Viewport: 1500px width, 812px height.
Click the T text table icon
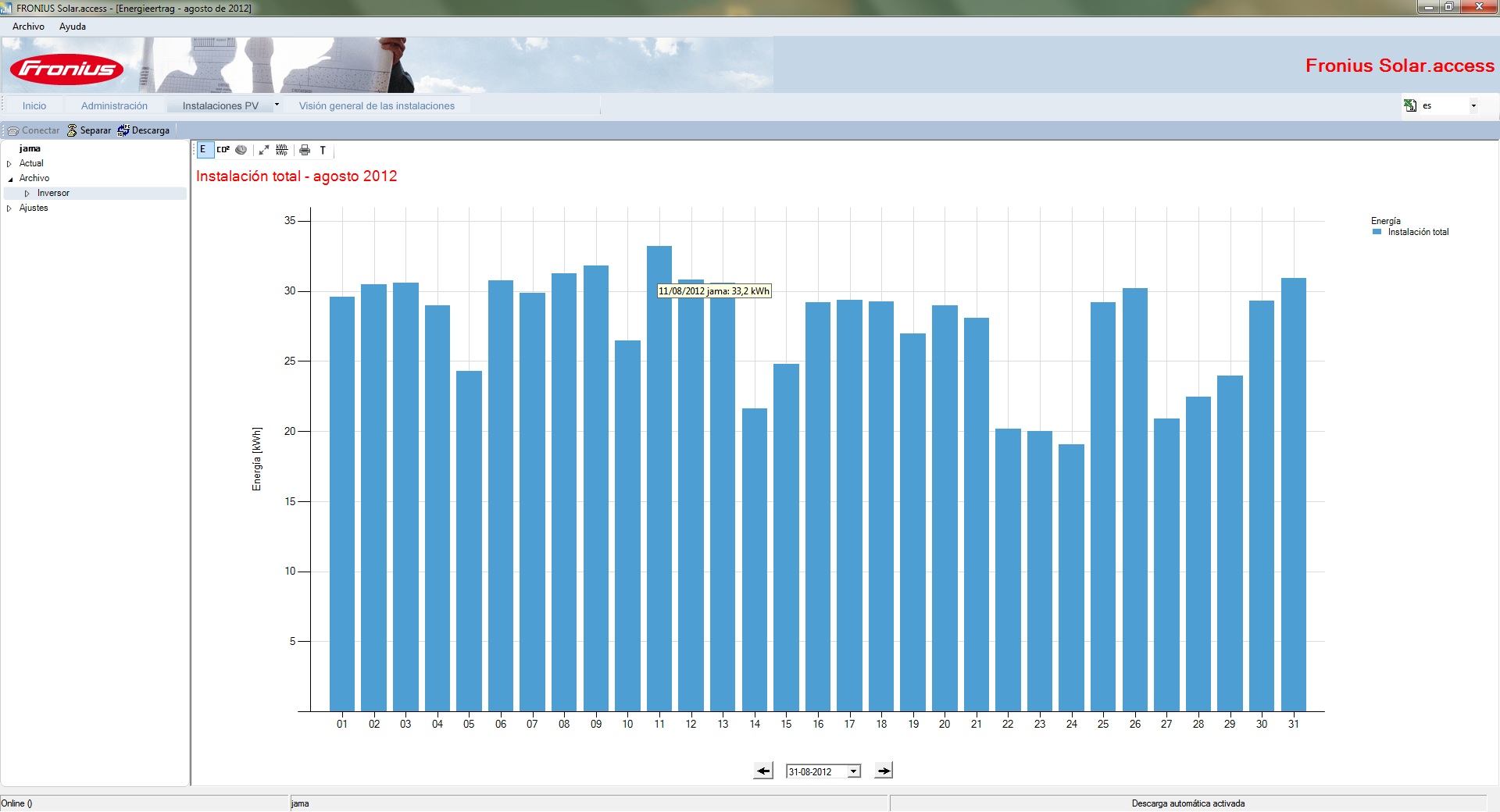[x=323, y=150]
